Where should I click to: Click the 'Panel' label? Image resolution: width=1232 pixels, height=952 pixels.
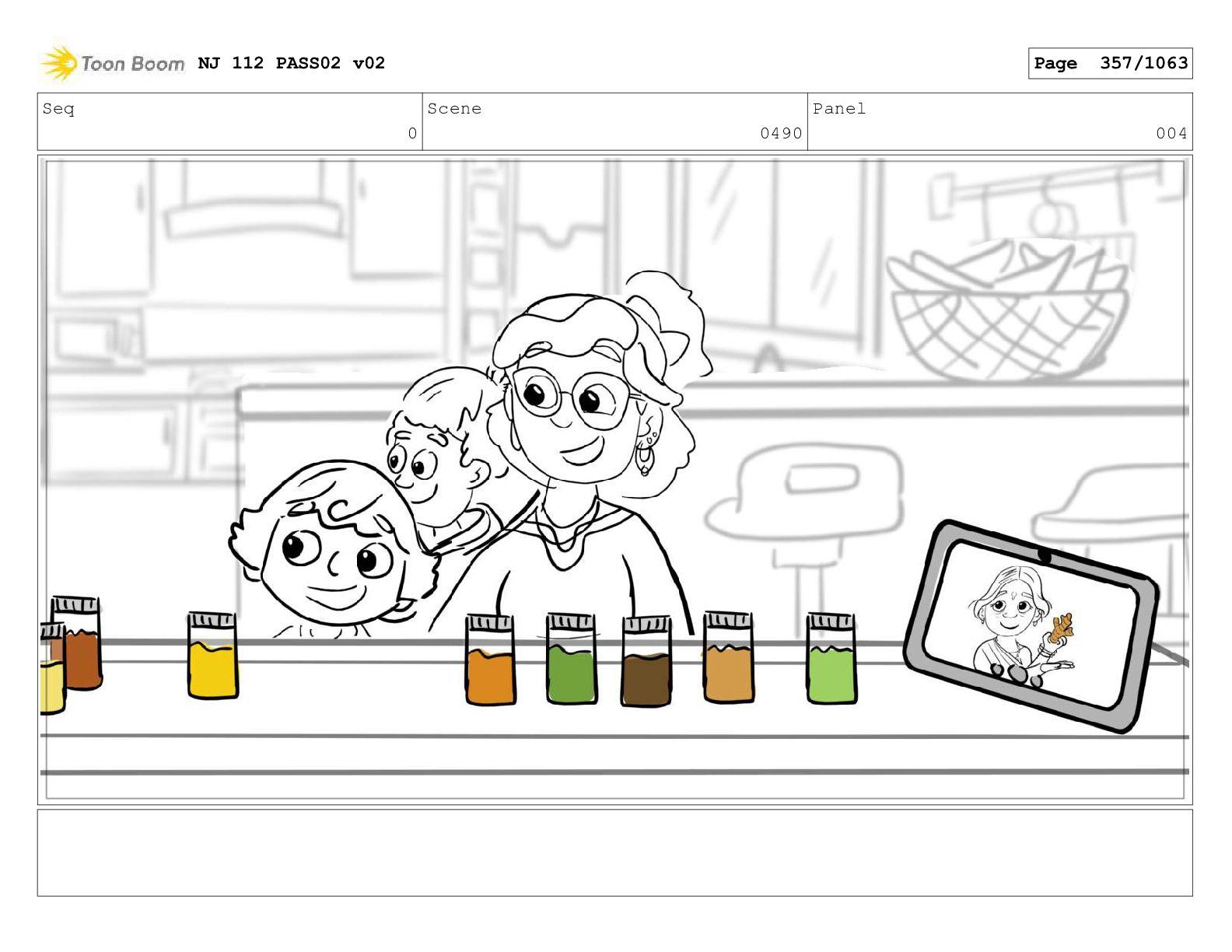[x=839, y=109]
